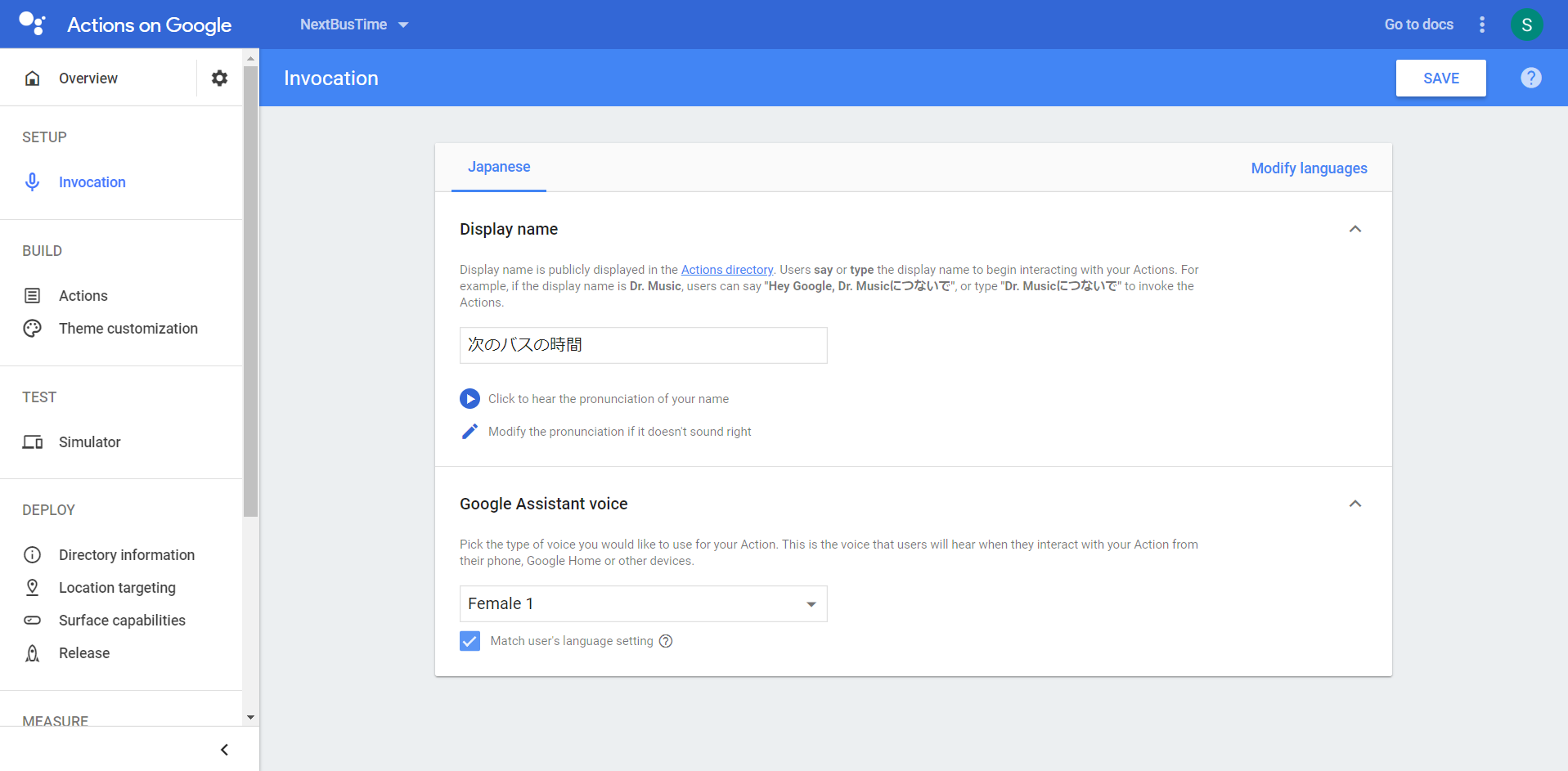The height and width of the screenshot is (771, 1568).
Task: Click the Simulator devices icon
Action: [33, 442]
